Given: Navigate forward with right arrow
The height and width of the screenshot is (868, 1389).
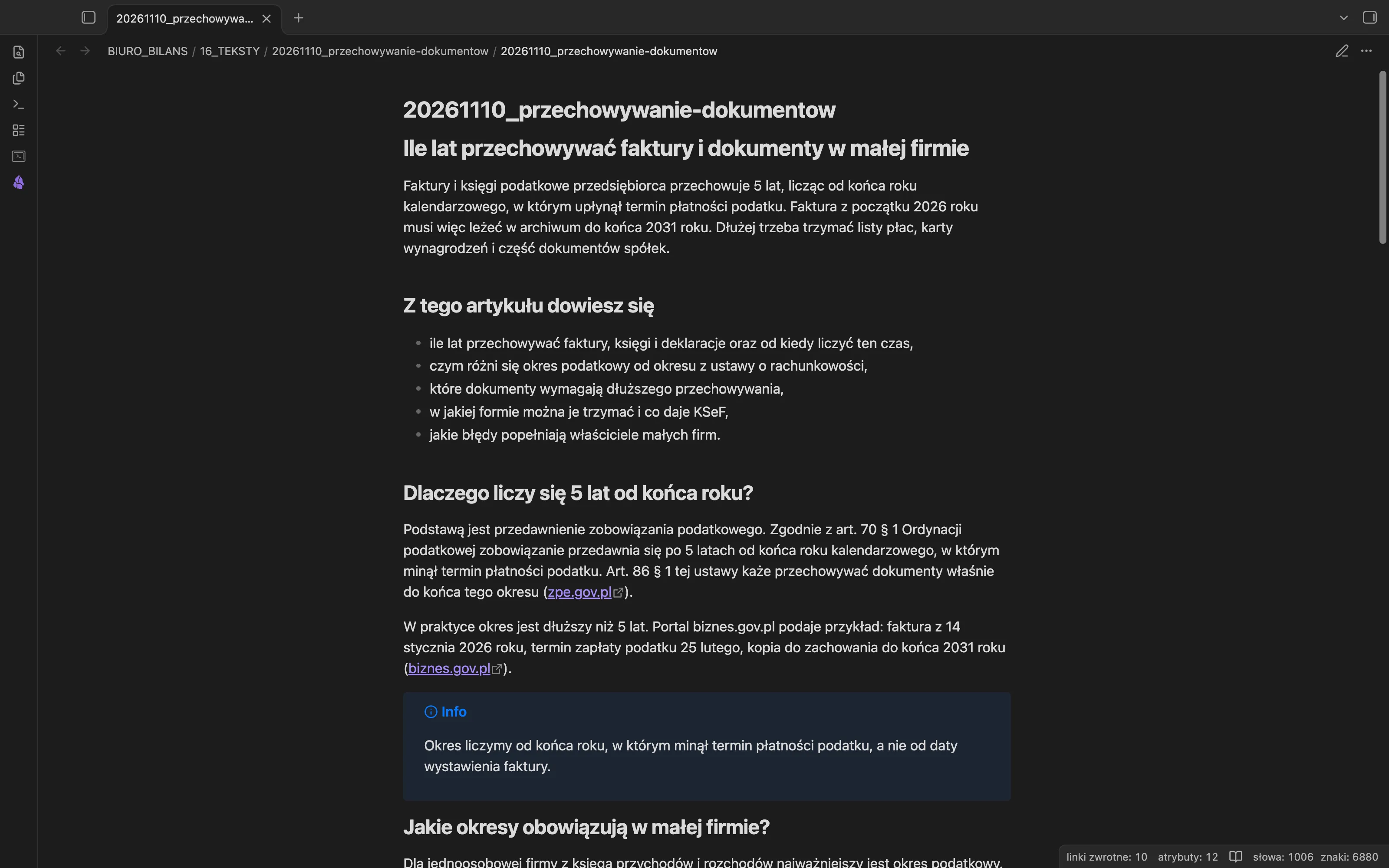Looking at the screenshot, I should tap(85, 51).
